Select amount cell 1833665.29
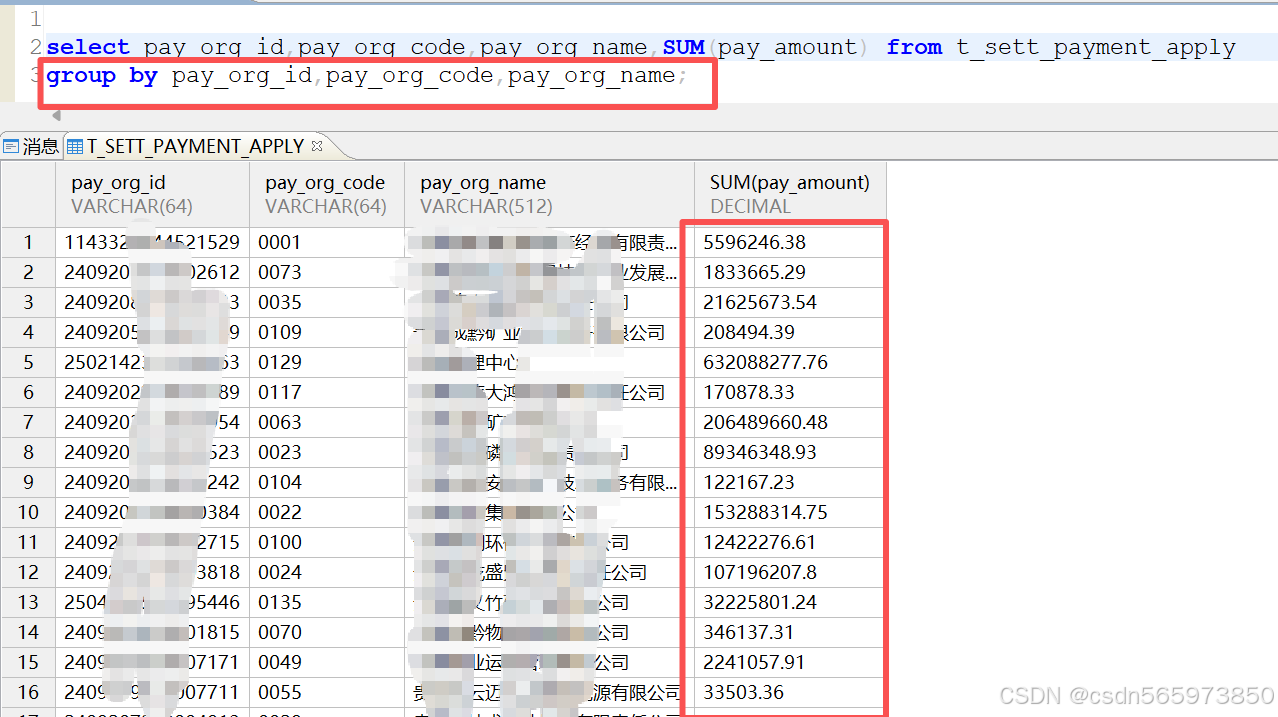The width and height of the screenshot is (1278, 717). tap(790, 272)
